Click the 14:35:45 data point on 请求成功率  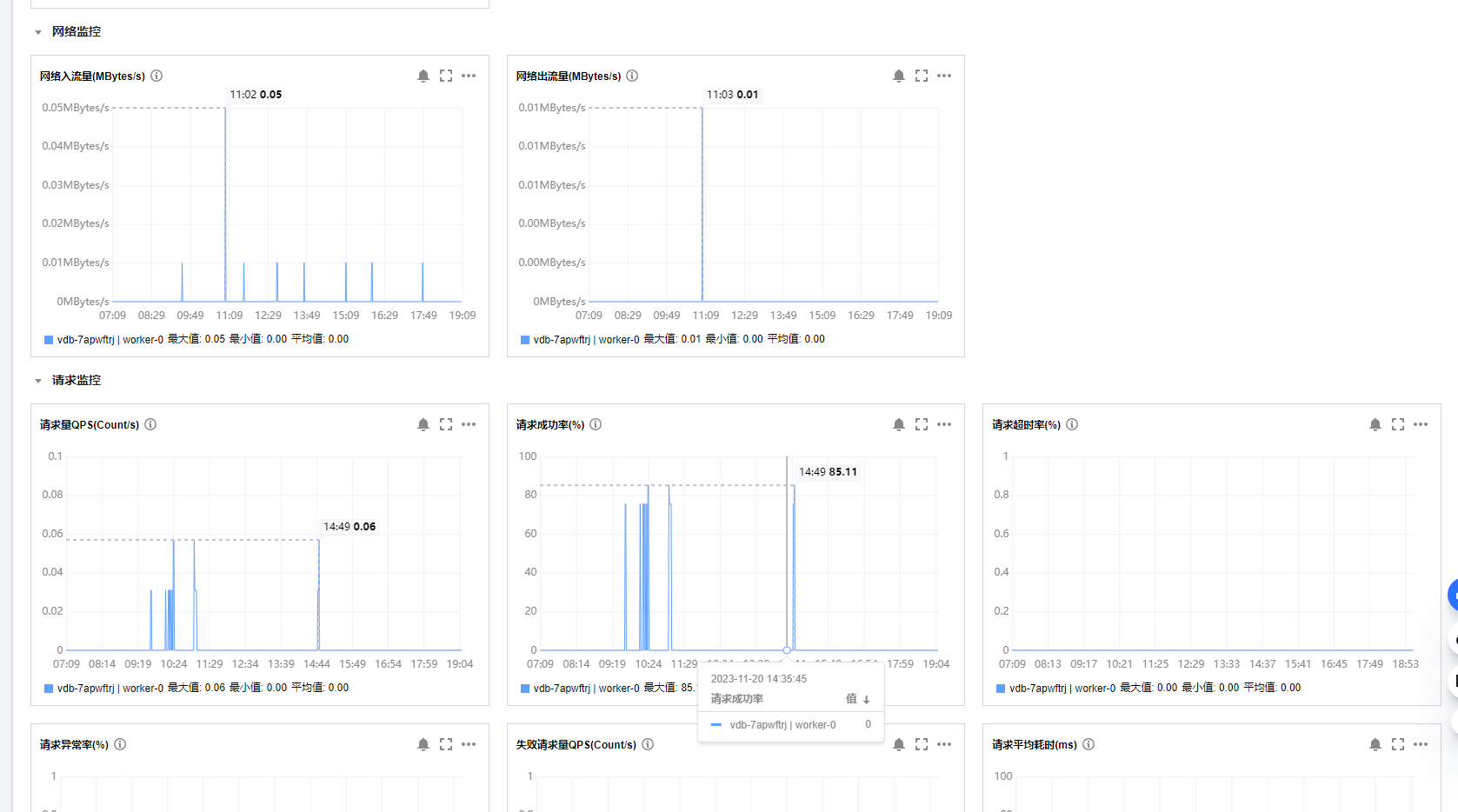click(787, 650)
